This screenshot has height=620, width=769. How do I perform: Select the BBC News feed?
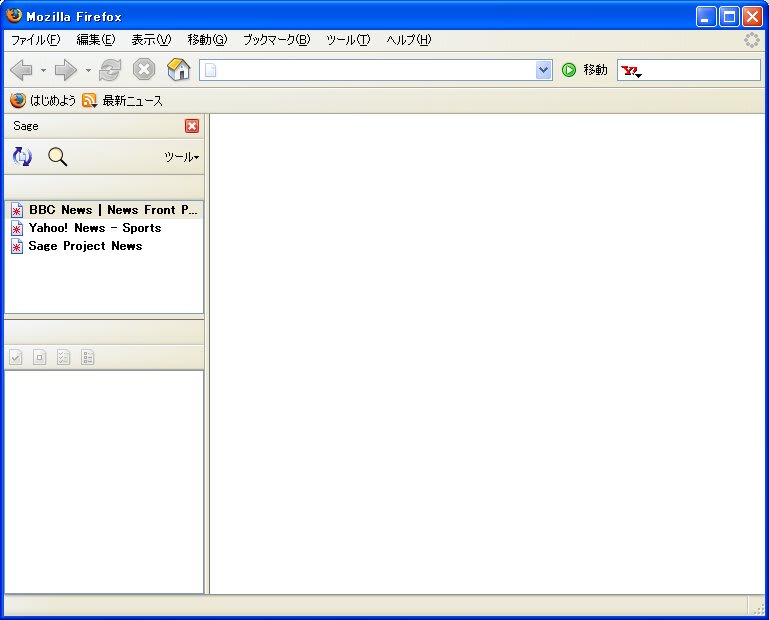(104, 210)
